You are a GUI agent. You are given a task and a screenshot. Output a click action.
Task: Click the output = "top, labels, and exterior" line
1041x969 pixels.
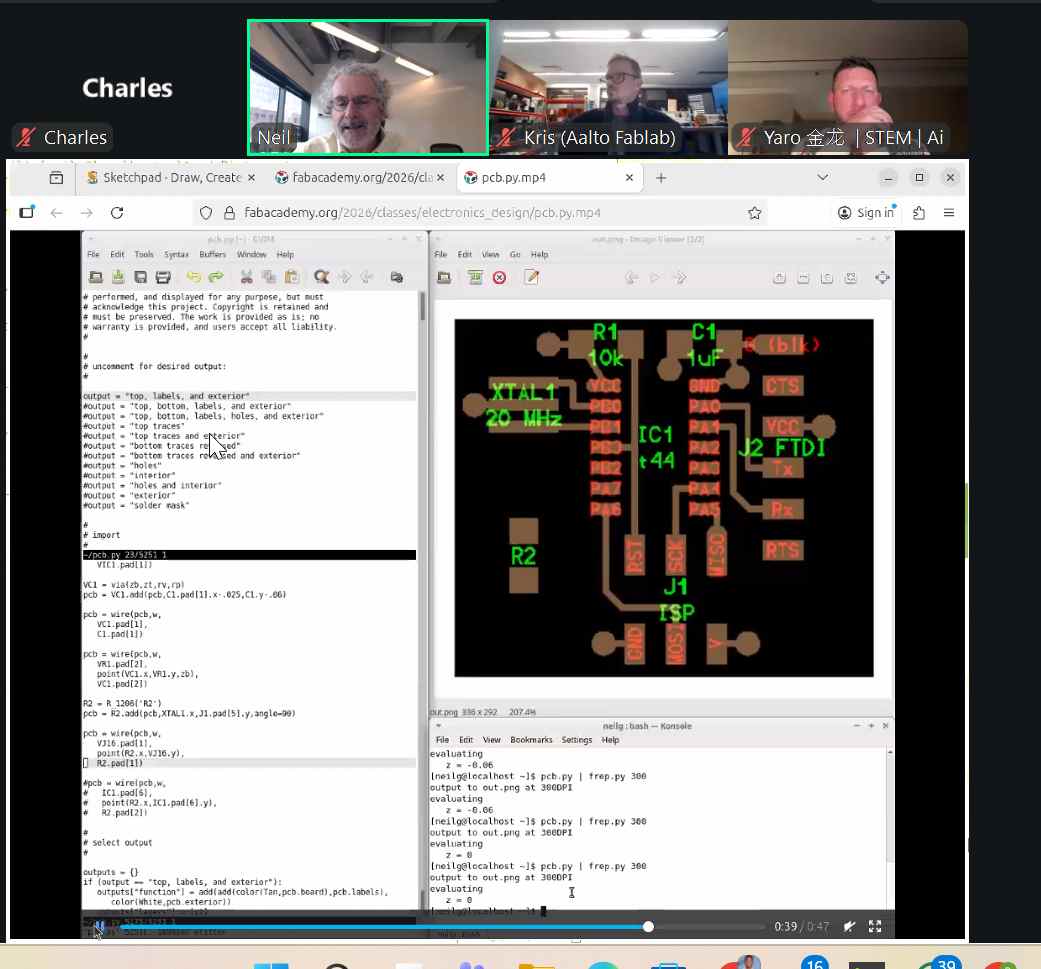(166, 396)
